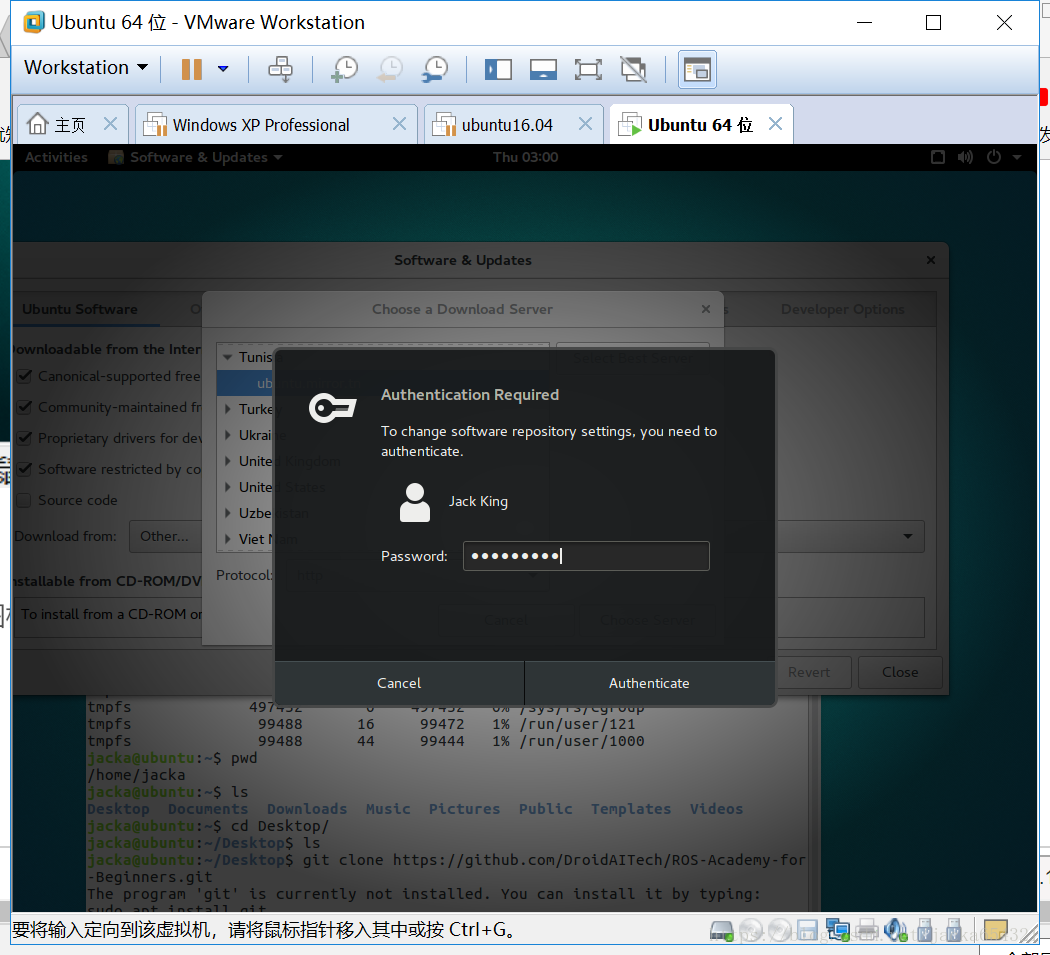The width and height of the screenshot is (1050, 955).
Task: Open the Developer Options tab
Action: tap(842, 309)
